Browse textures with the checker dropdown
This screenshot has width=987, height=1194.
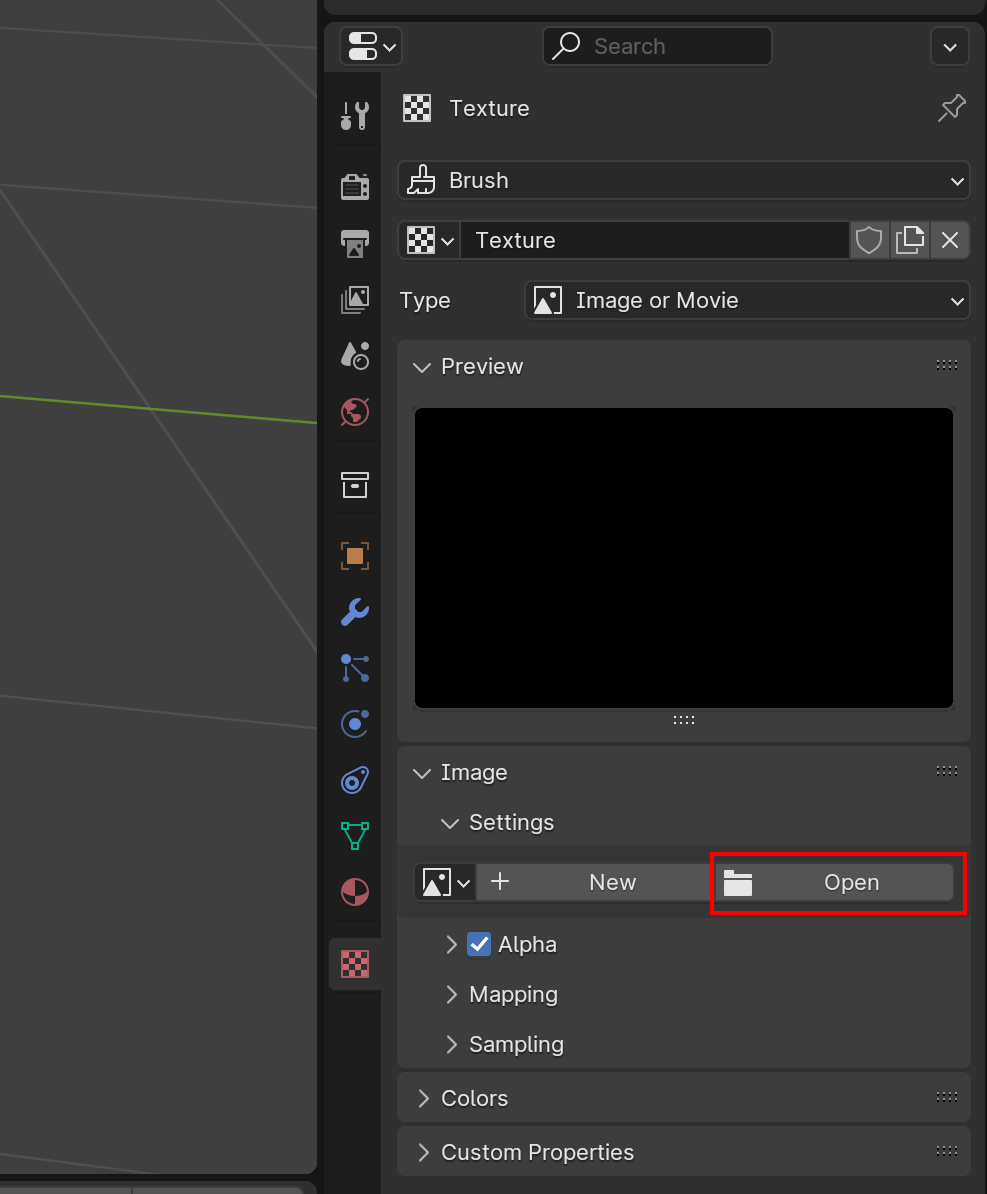tap(430, 241)
